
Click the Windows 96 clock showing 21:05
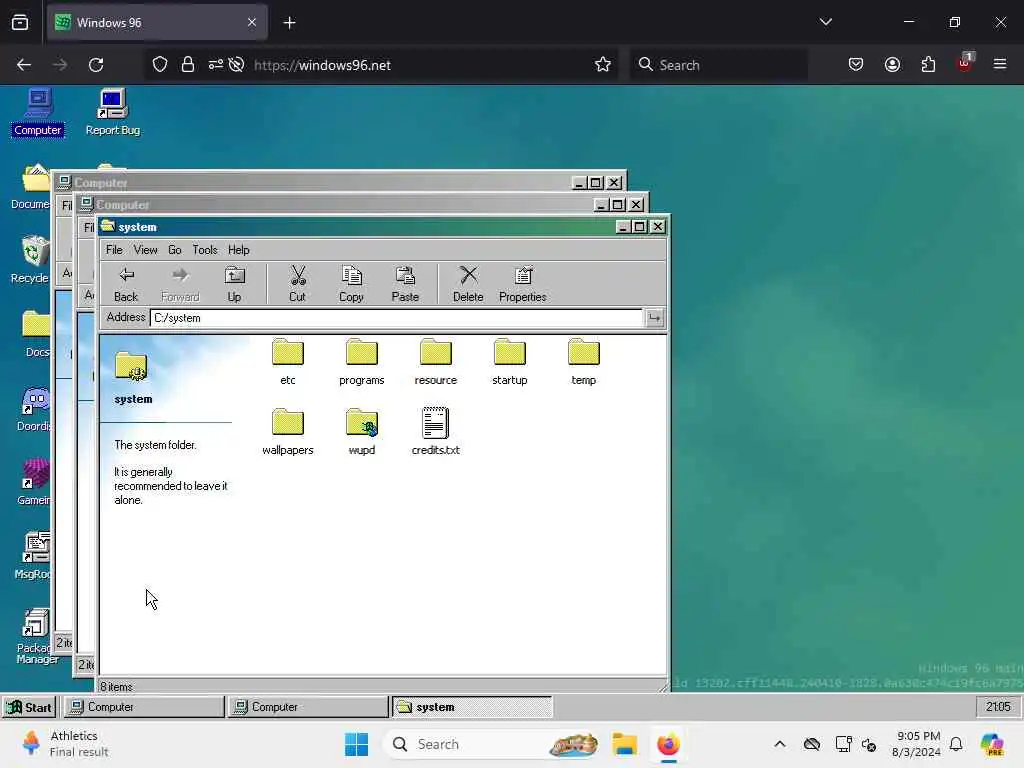coord(998,707)
